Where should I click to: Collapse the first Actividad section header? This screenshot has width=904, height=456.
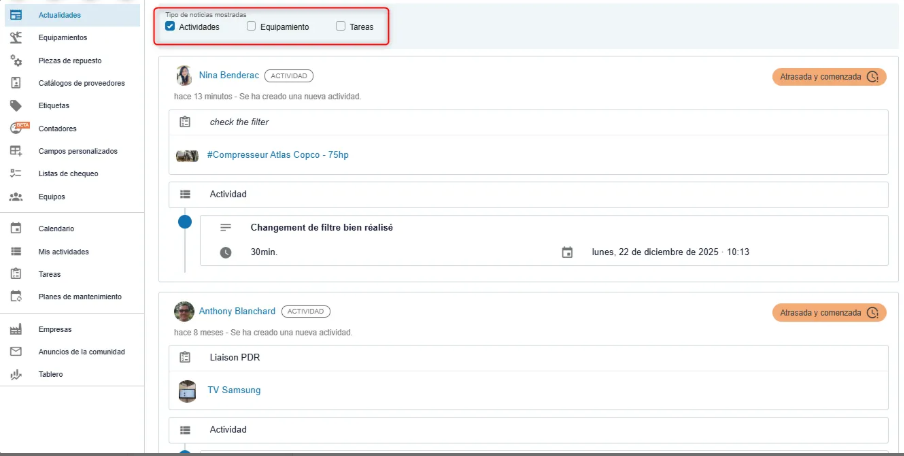(528, 194)
